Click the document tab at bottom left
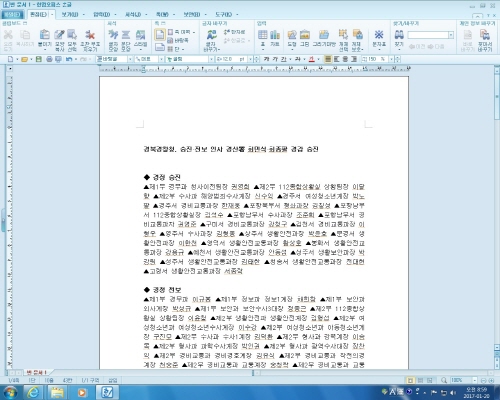The width and height of the screenshot is (500, 400). 36,372
